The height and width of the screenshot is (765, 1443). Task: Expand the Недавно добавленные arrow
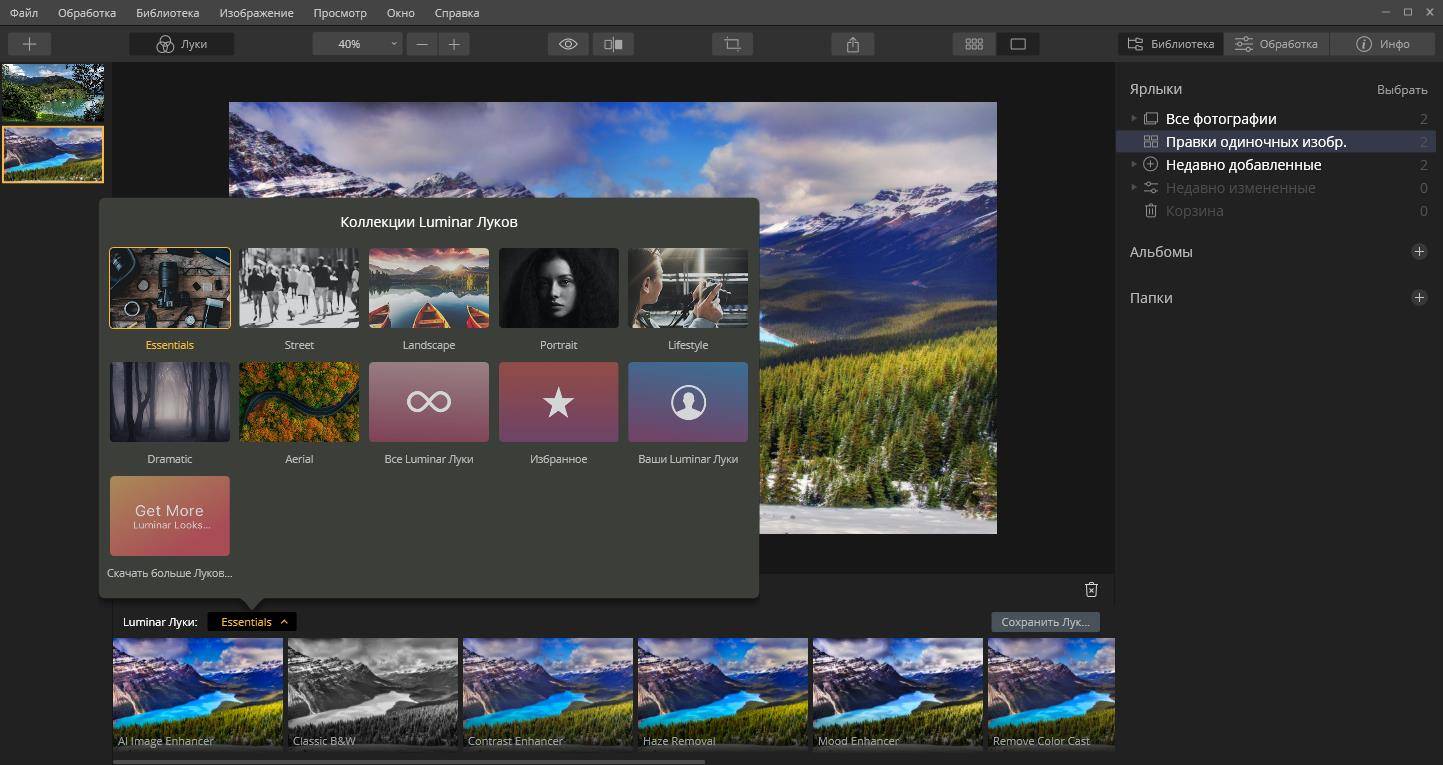click(x=1134, y=165)
